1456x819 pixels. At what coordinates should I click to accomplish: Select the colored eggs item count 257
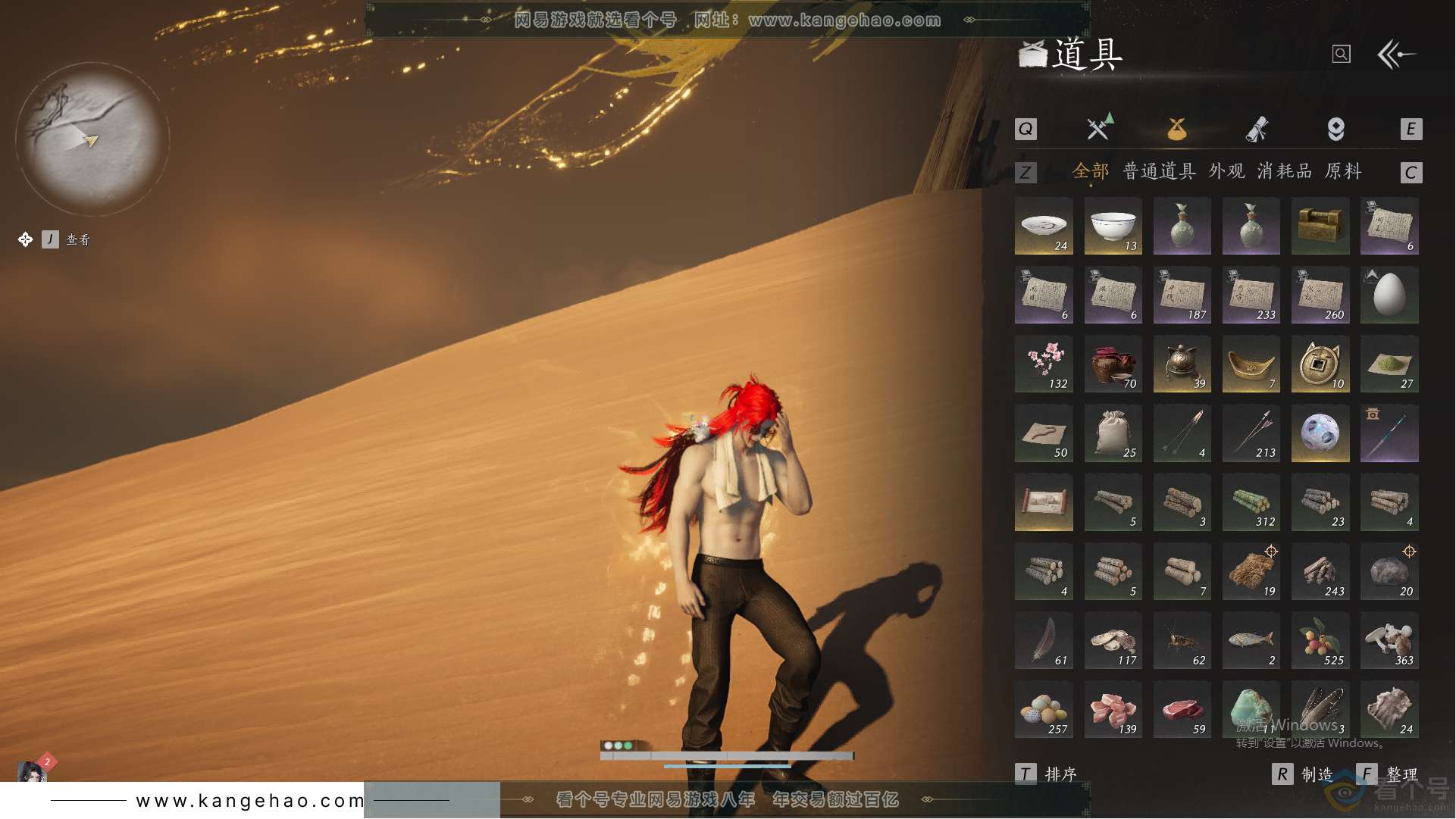[1044, 709]
